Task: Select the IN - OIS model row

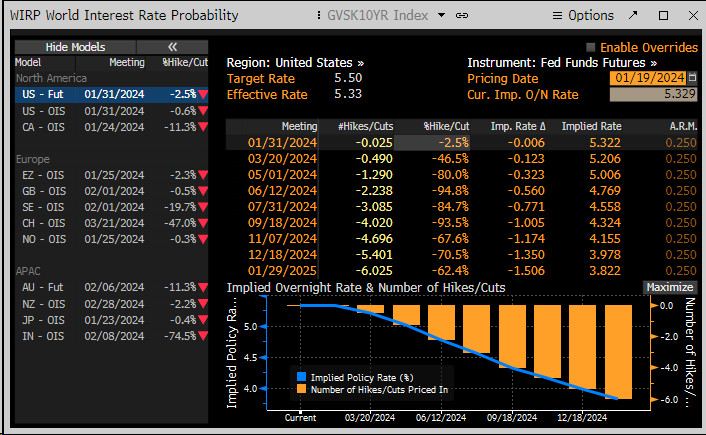Action: pos(112,336)
